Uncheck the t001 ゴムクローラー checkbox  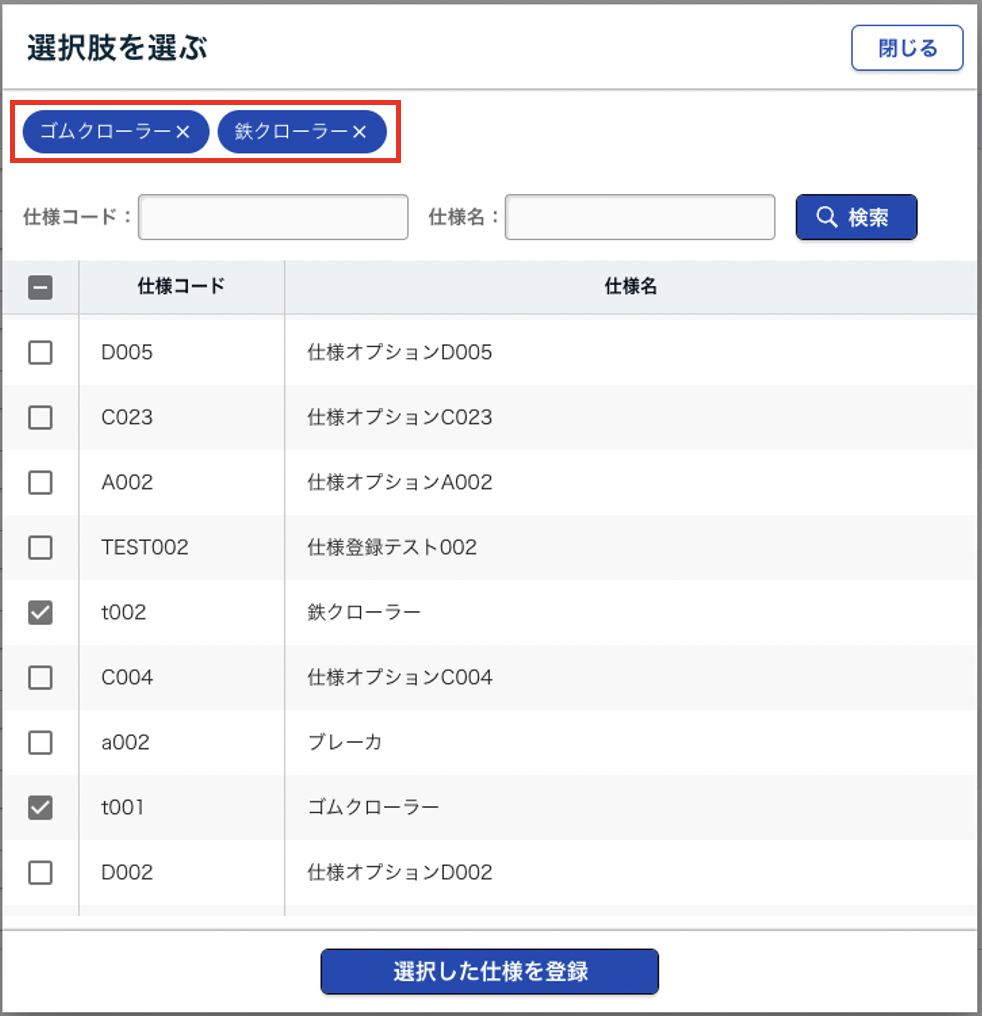click(40, 807)
